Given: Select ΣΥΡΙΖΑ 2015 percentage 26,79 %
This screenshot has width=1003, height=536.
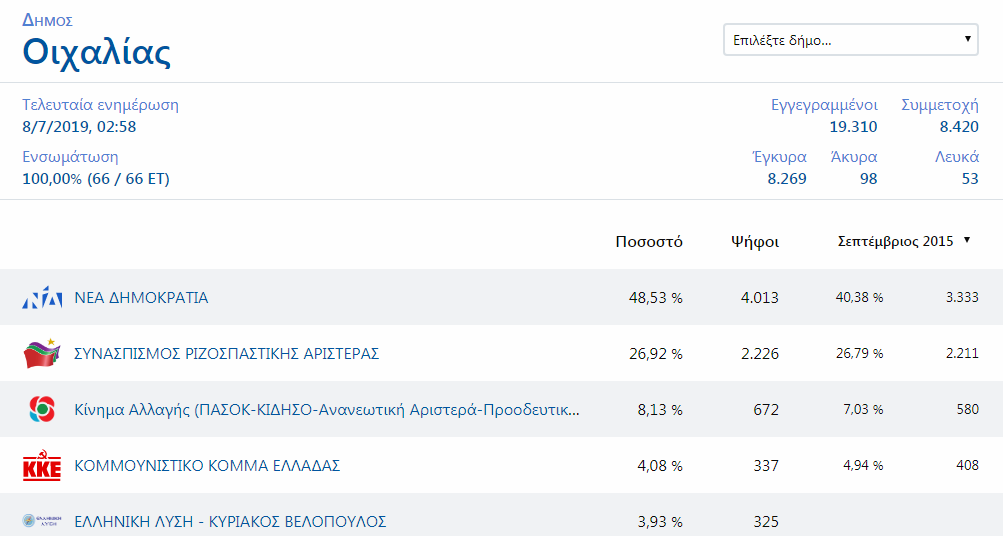Looking at the screenshot, I should (859, 353).
